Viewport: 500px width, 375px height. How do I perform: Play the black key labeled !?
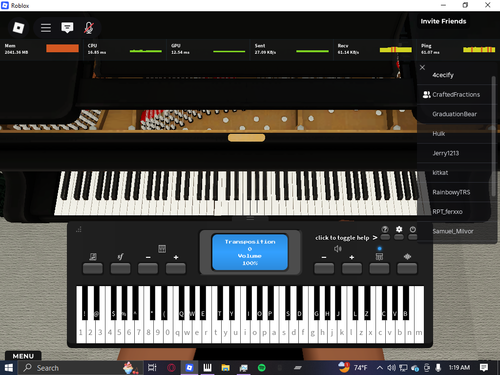(85, 303)
